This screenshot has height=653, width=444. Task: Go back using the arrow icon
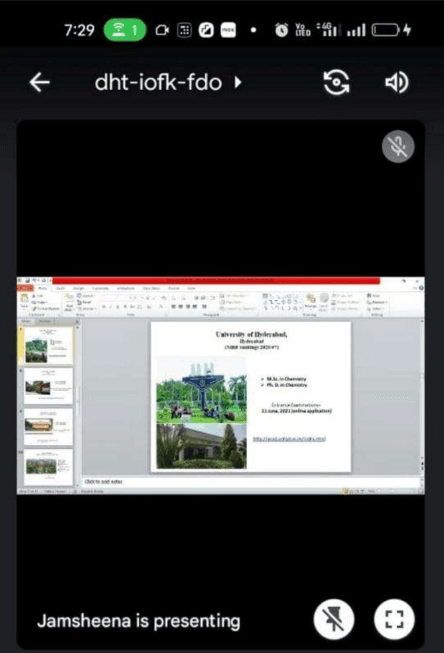[x=40, y=82]
